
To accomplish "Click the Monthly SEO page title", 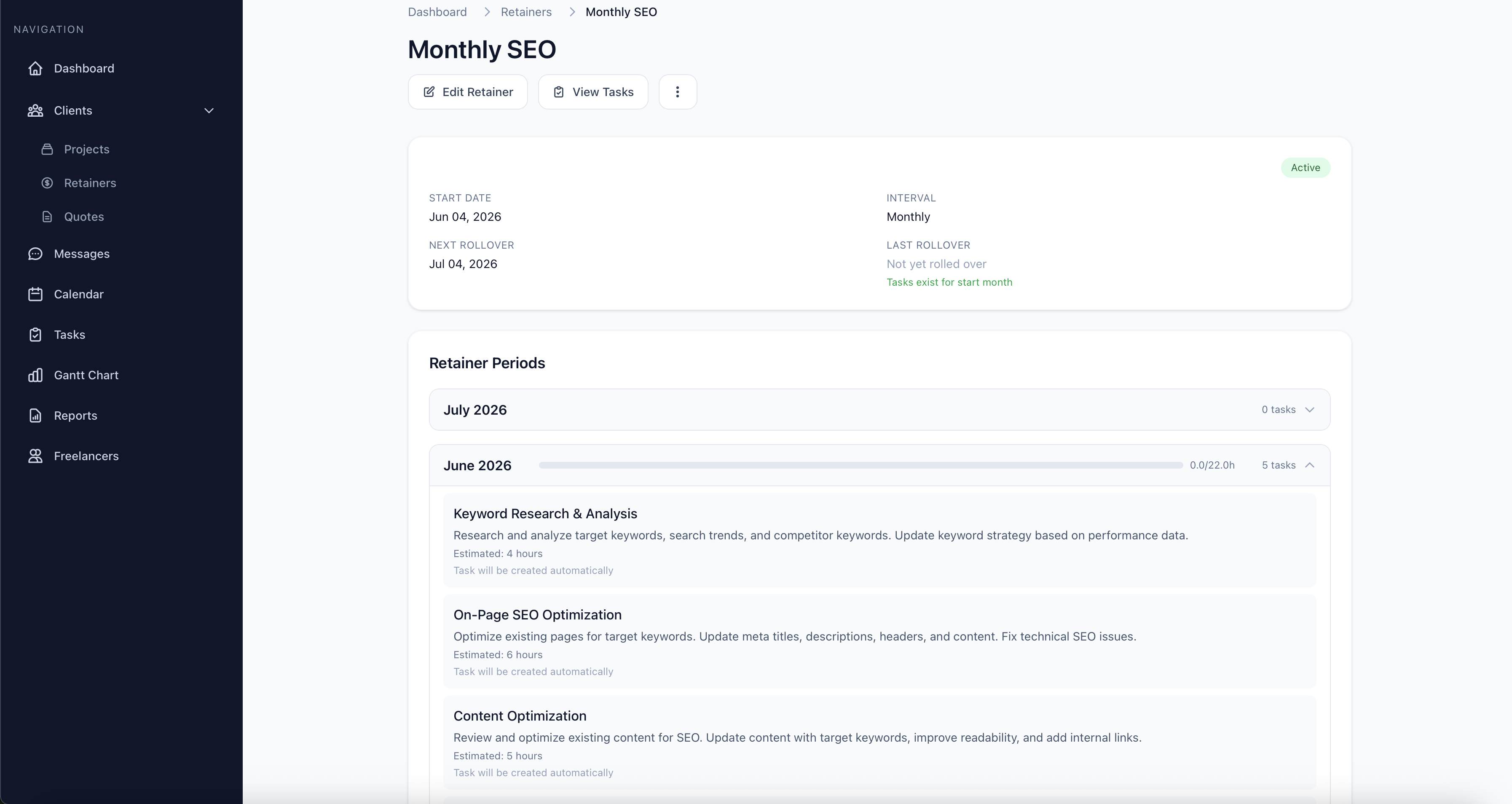I will click(482, 50).
